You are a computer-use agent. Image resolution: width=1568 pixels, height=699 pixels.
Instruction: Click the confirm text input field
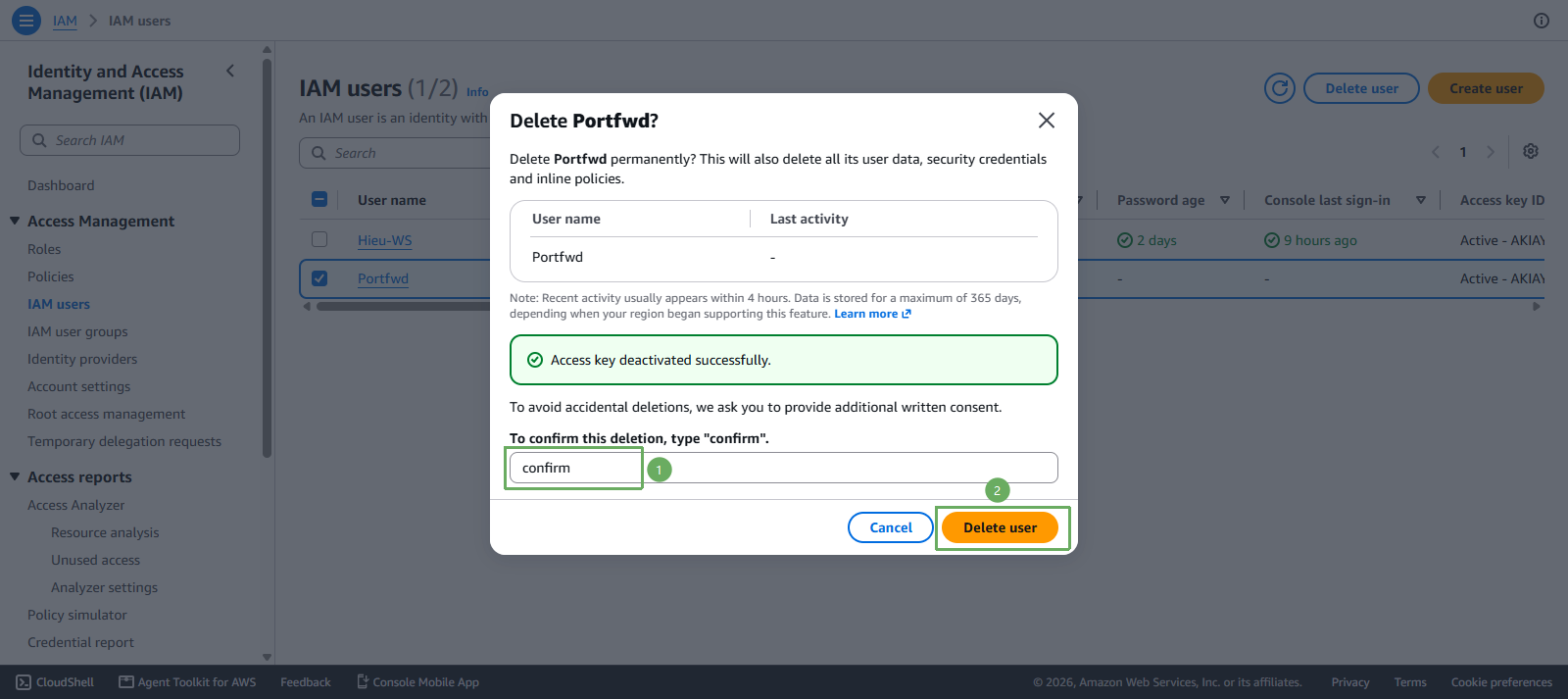tap(784, 468)
